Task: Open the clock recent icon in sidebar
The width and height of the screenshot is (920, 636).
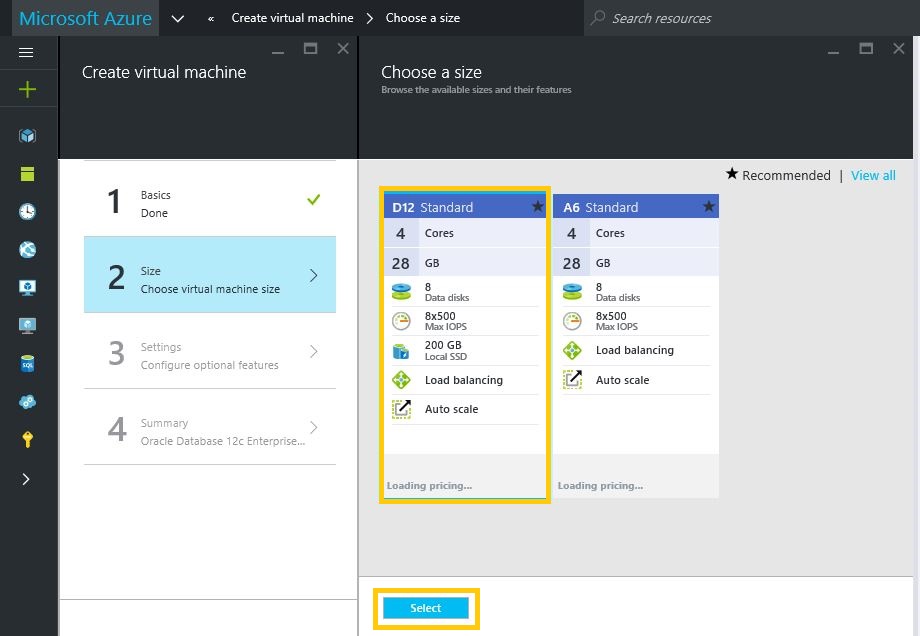Action: [x=27, y=211]
